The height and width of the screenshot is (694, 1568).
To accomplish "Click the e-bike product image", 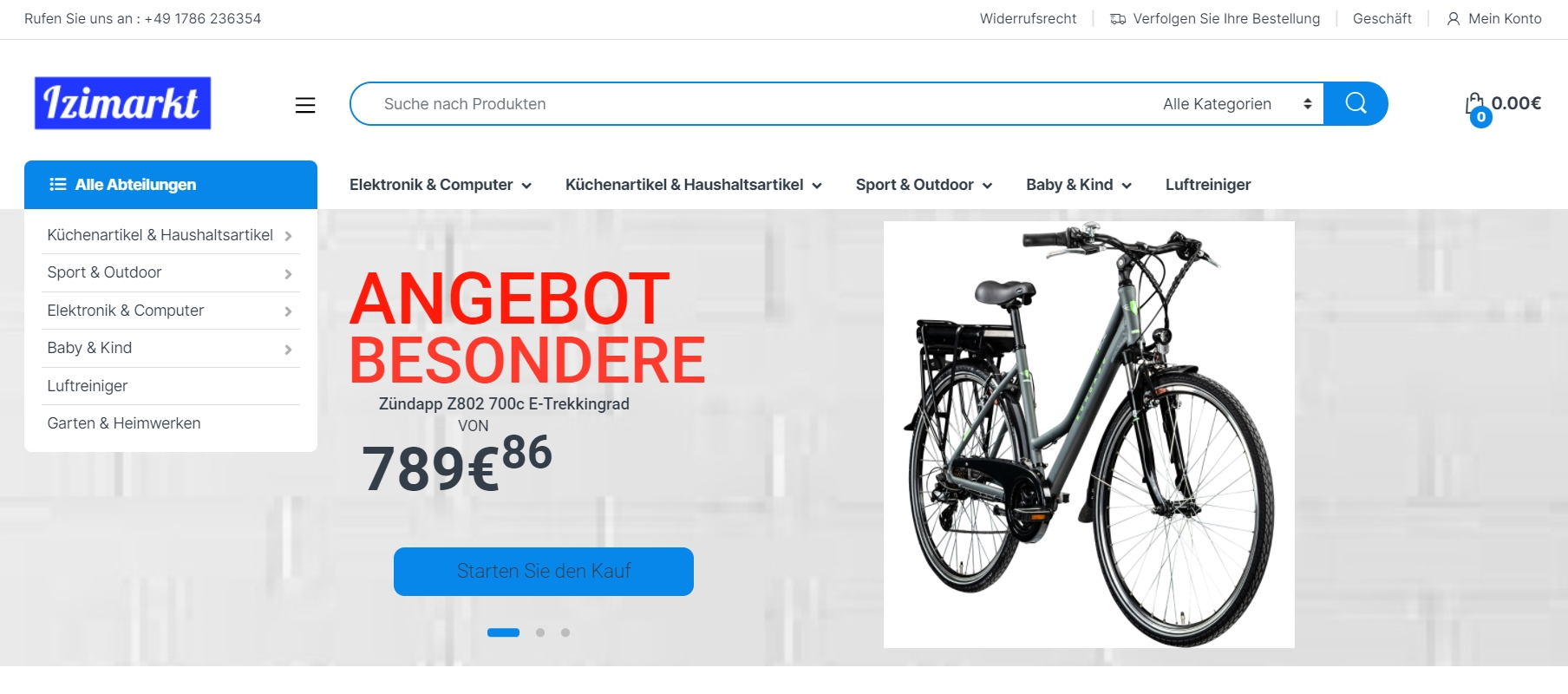I will click(x=1089, y=435).
